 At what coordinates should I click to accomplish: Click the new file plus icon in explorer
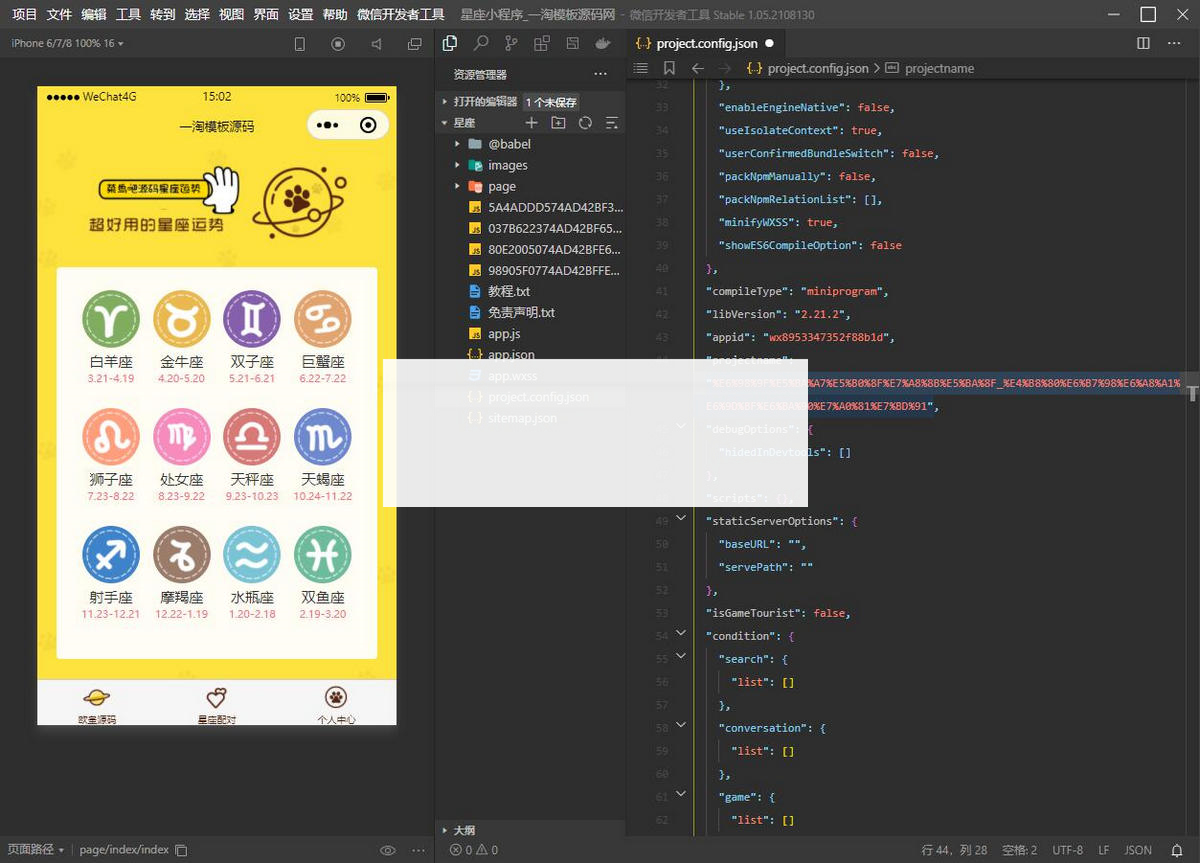[x=531, y=123]
